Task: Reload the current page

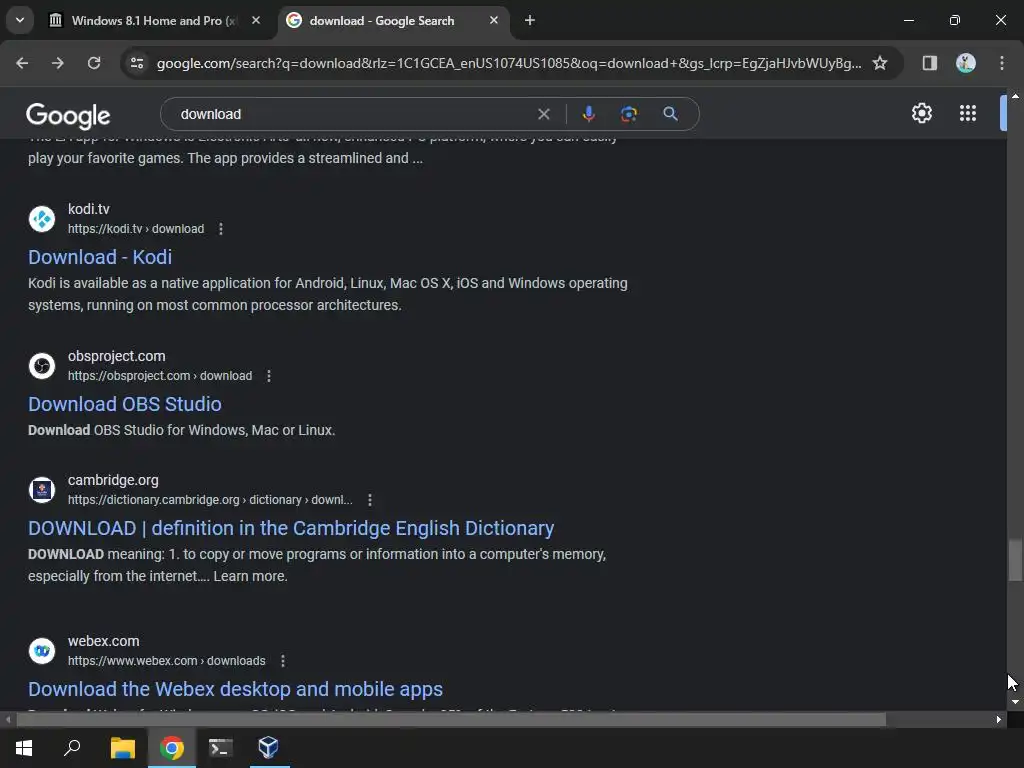Action: coord(94,63)
